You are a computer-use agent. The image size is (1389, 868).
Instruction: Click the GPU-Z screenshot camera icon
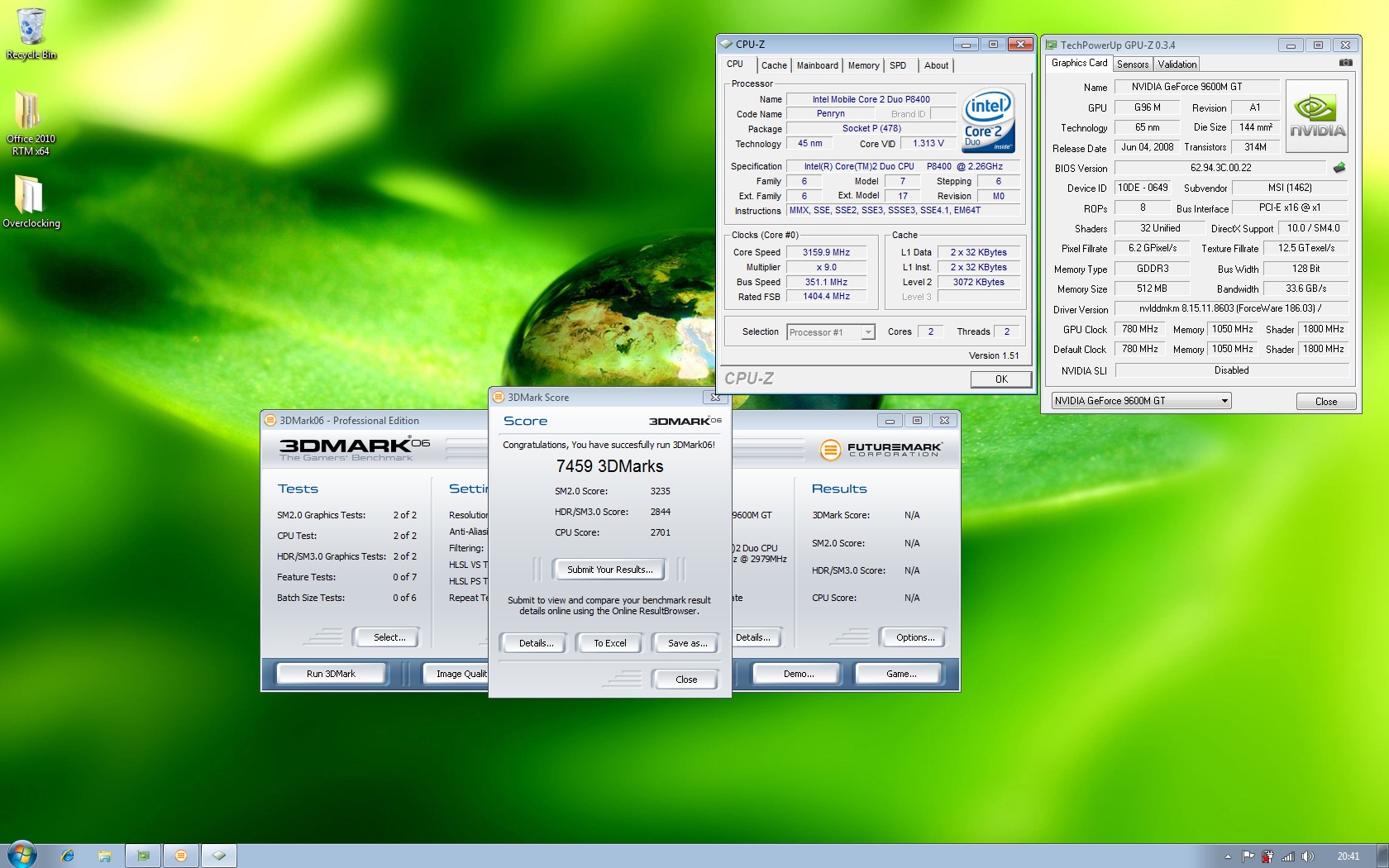1345,63
